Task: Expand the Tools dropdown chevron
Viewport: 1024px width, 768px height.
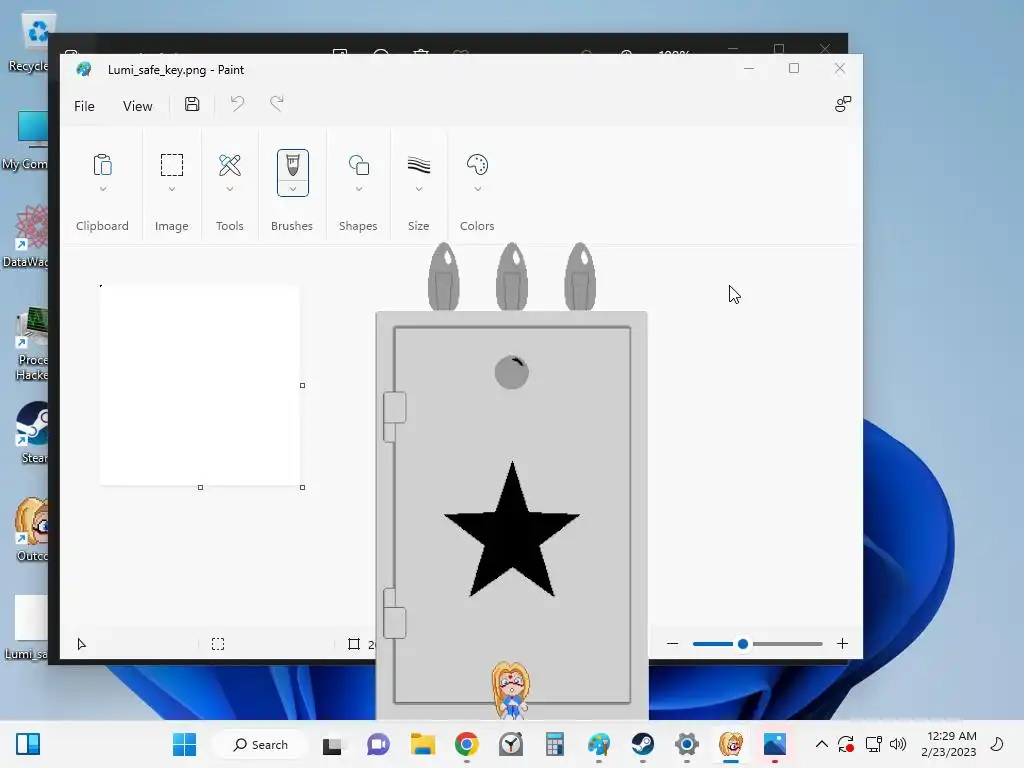Action: point(230,189)
